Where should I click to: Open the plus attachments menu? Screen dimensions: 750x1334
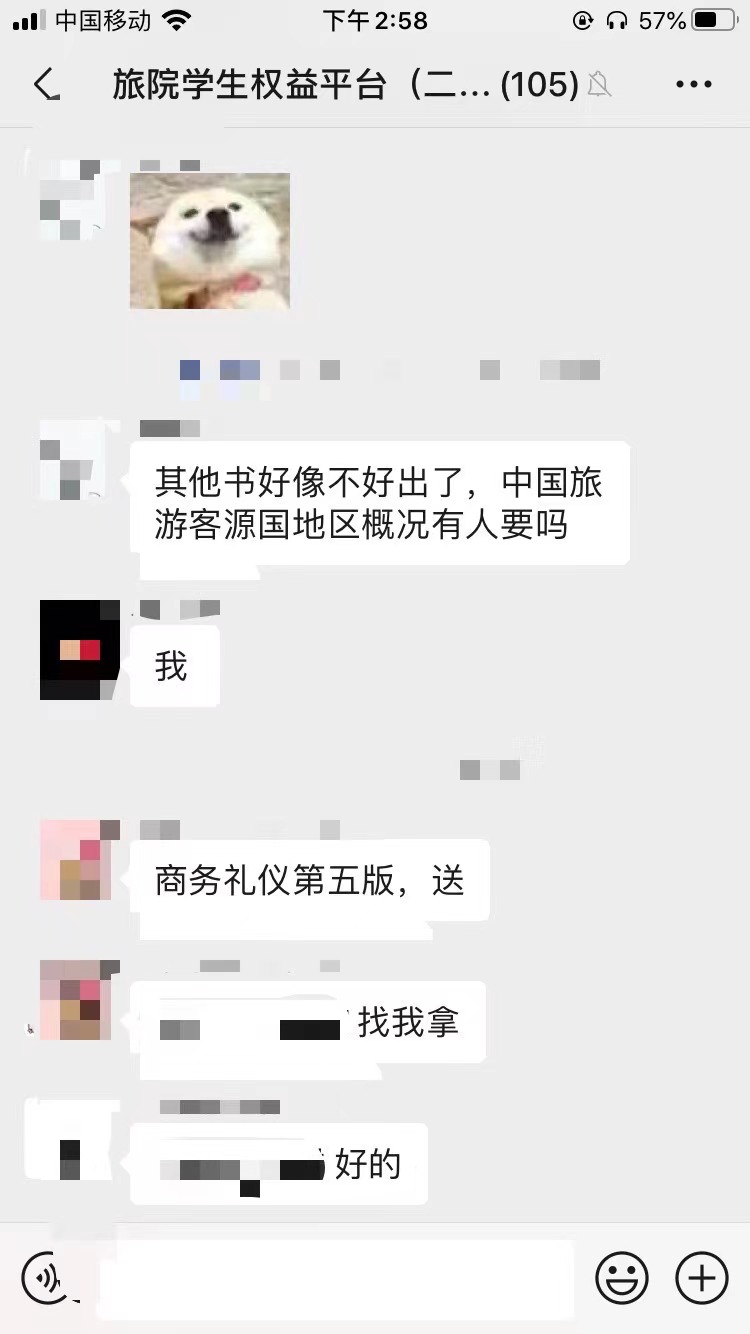(702, 1278)
